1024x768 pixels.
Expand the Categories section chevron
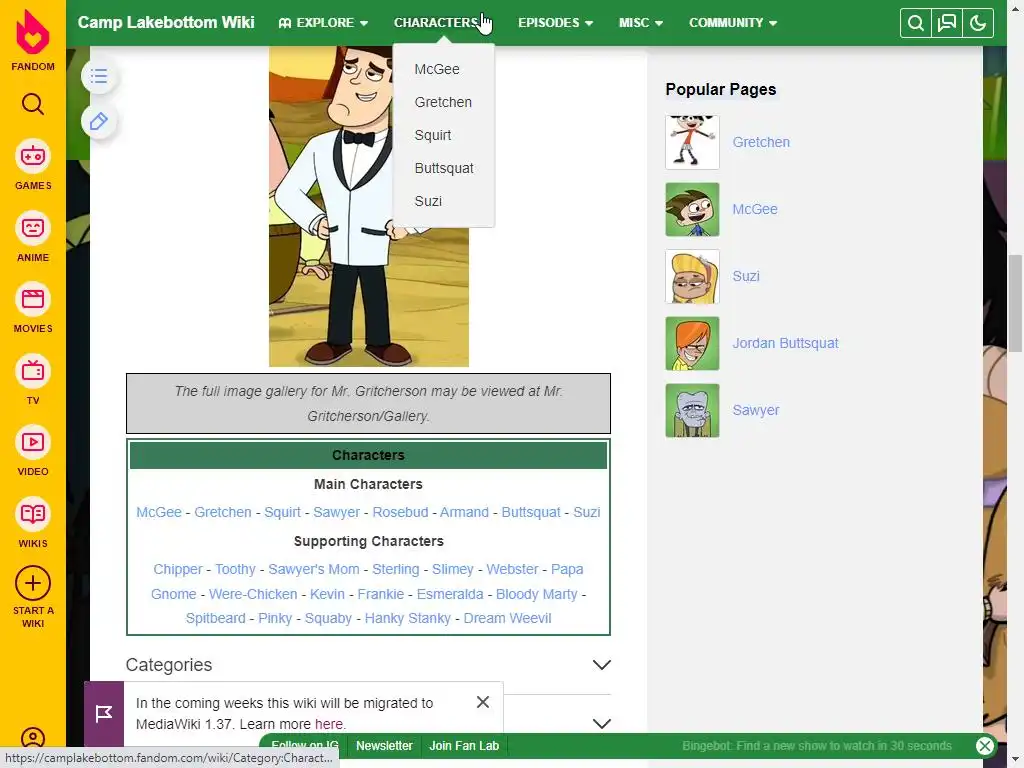601,665
